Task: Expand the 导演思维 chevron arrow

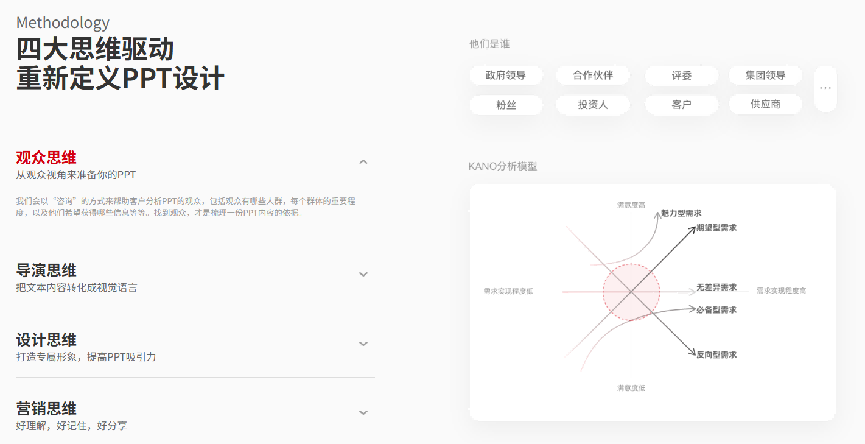Action: (363, 274)
